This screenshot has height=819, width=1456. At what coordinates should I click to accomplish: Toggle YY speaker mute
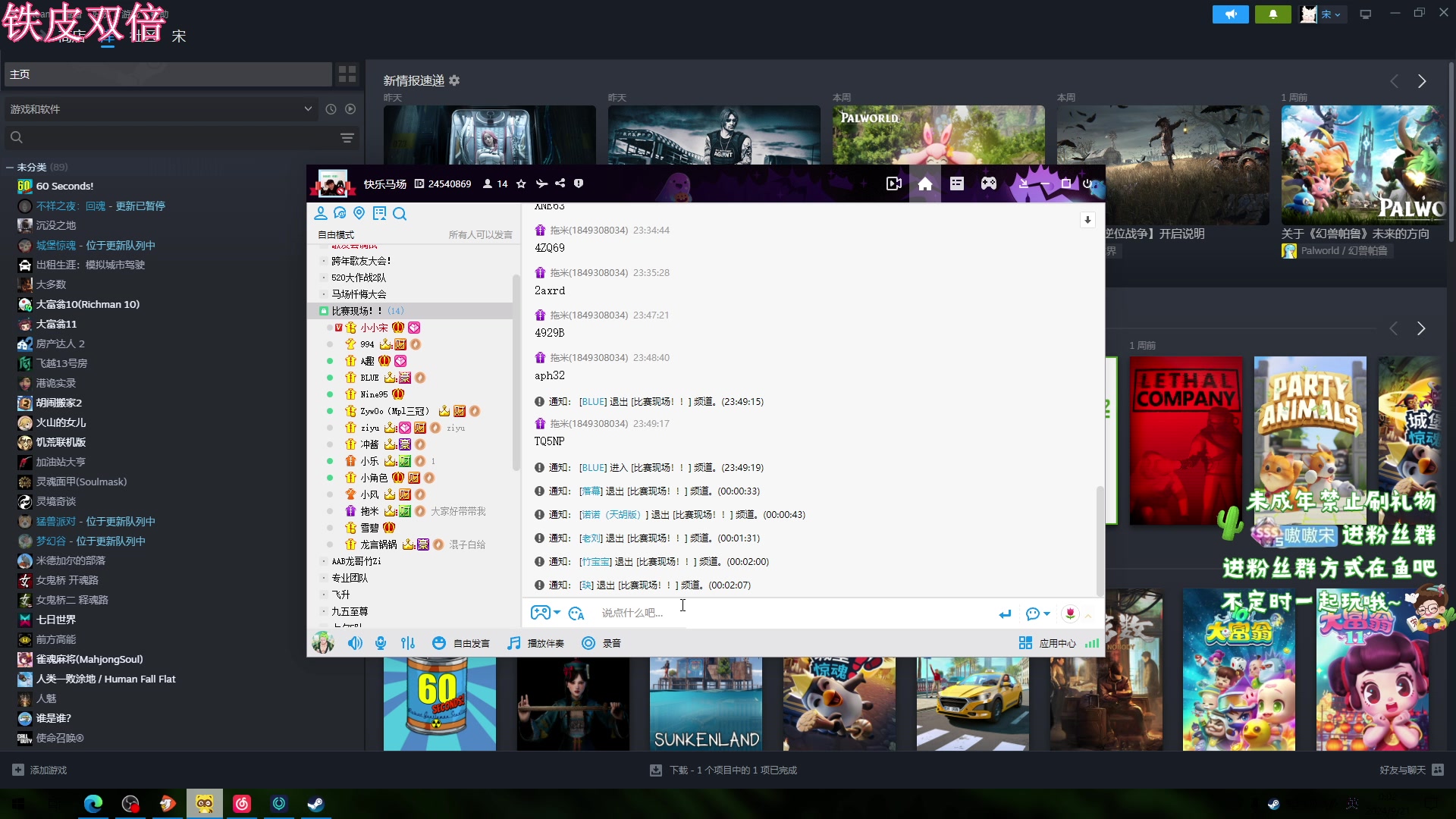tap(355, 643)
